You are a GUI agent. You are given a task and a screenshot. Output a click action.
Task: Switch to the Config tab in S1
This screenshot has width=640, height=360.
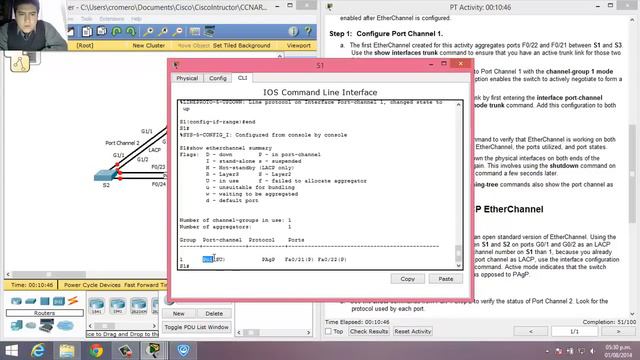tap(218, 78)
